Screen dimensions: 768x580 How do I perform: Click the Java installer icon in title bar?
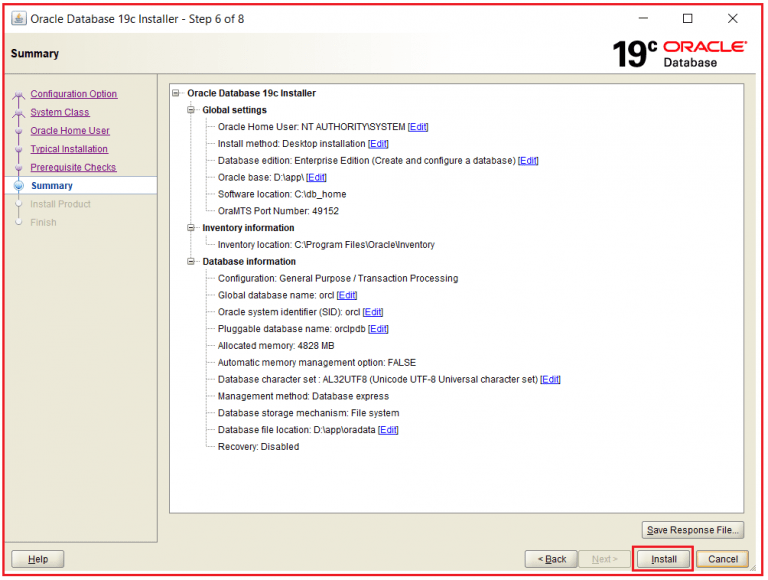coord(18,19)
